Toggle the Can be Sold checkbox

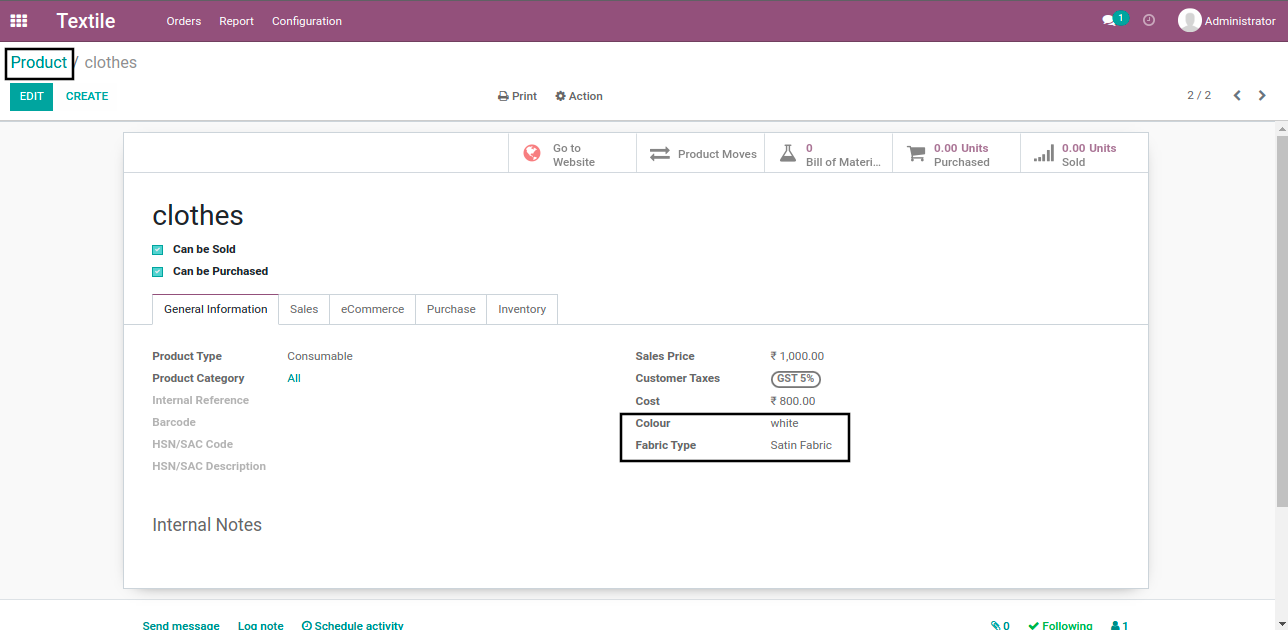[157, 250]
